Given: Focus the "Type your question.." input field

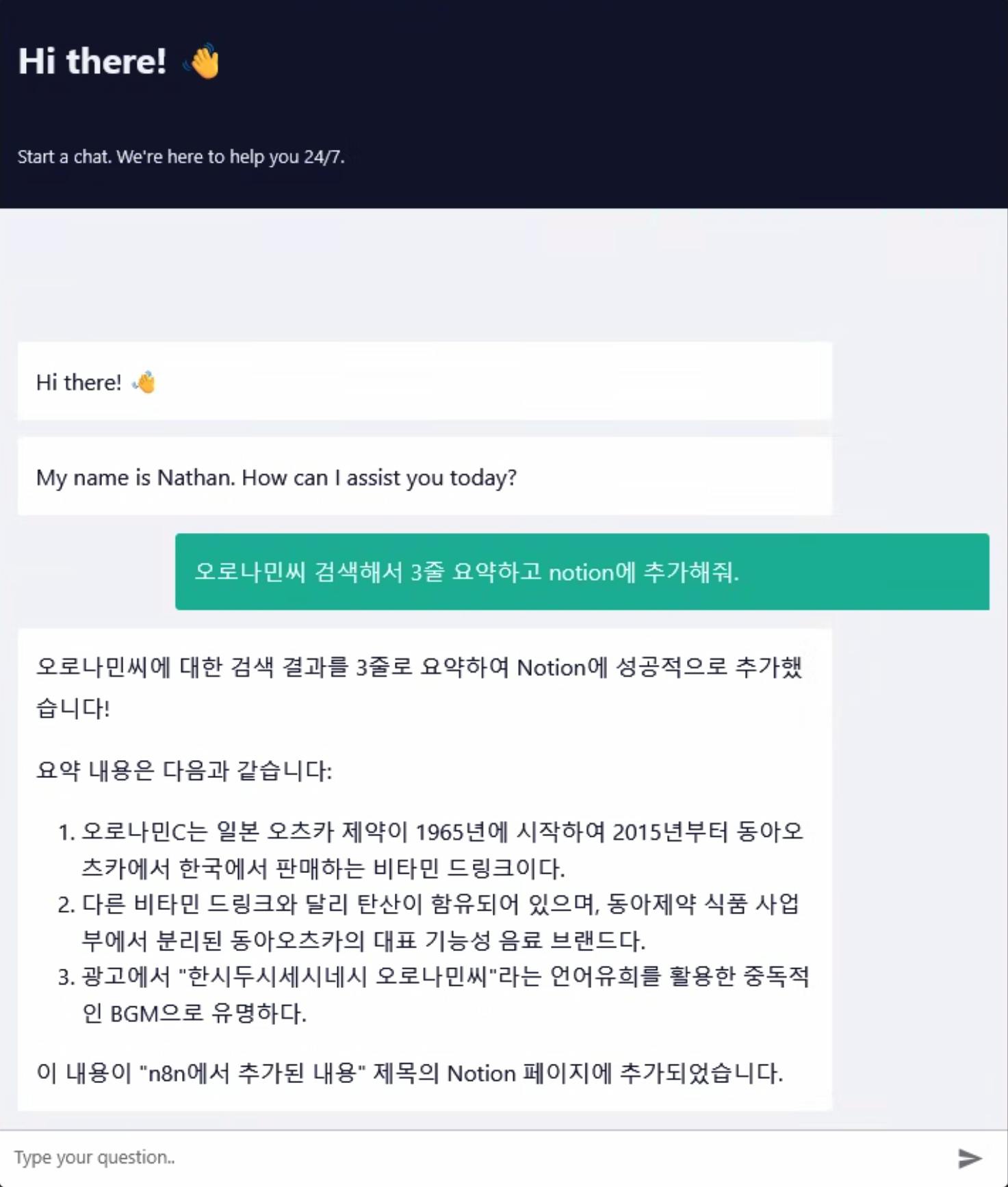Looking at the screenshot, I should coord(479,1158).
